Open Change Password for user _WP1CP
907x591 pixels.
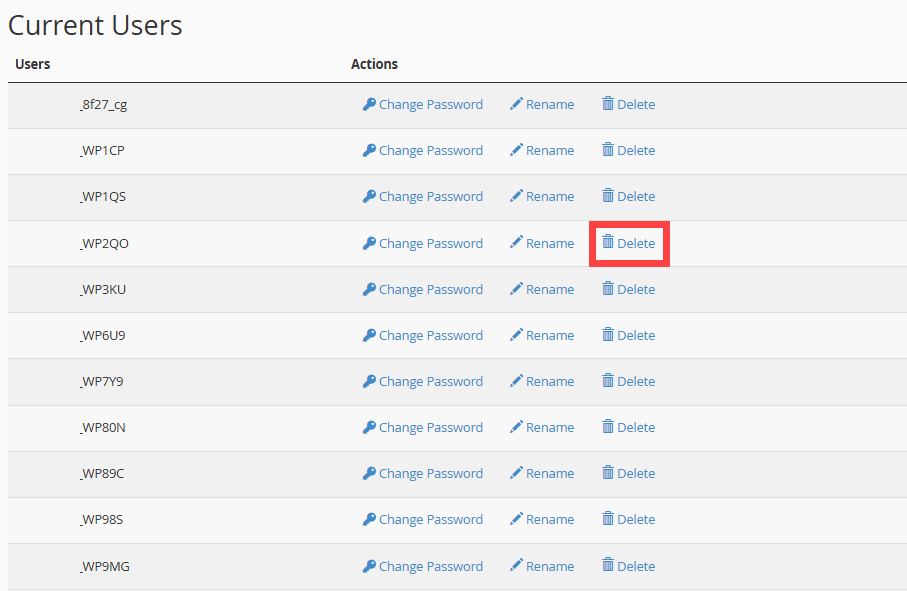pos(430,150)
